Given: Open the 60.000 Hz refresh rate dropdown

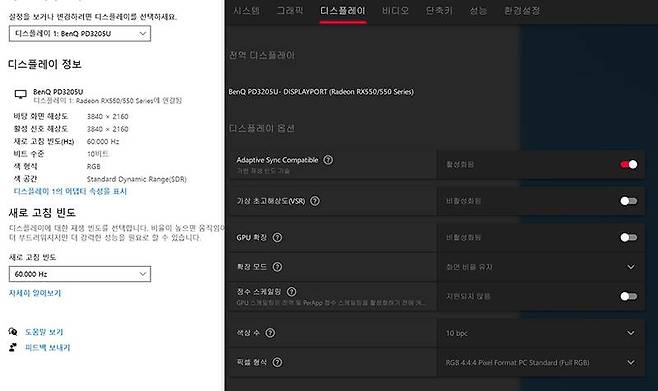Looking at the screenshot, I should [x=80, y=274].
